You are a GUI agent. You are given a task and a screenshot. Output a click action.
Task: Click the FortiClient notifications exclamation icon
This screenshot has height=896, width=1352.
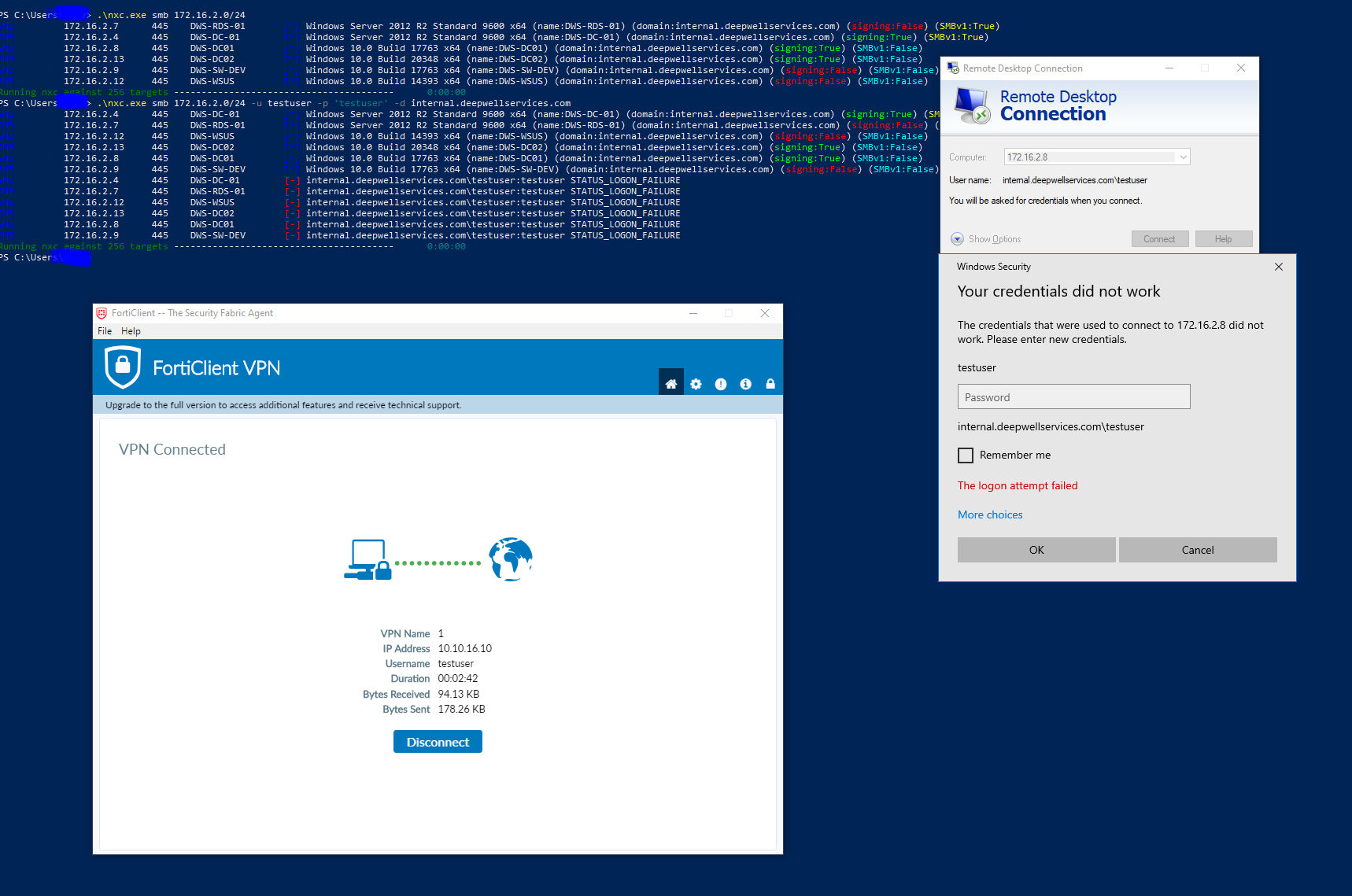click(x=721, y=384)
